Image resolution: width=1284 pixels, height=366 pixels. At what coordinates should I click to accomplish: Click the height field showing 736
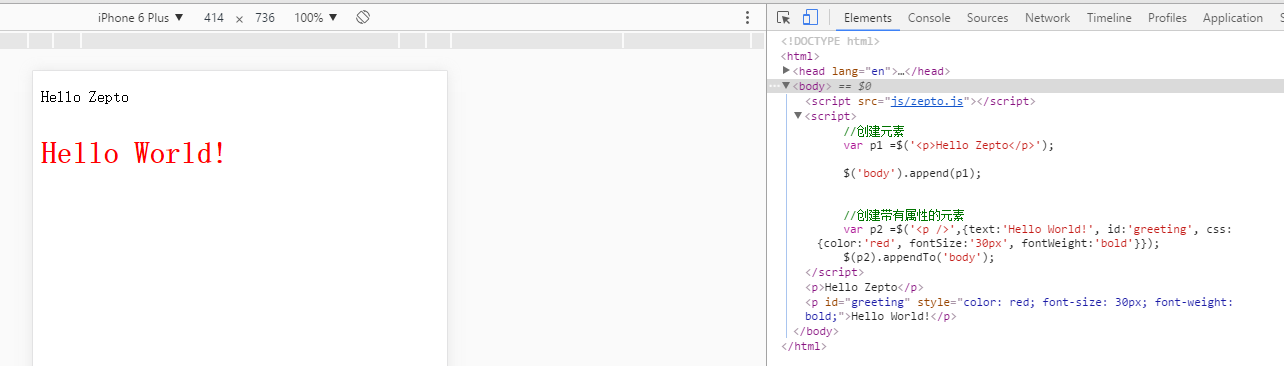[265, 18]
